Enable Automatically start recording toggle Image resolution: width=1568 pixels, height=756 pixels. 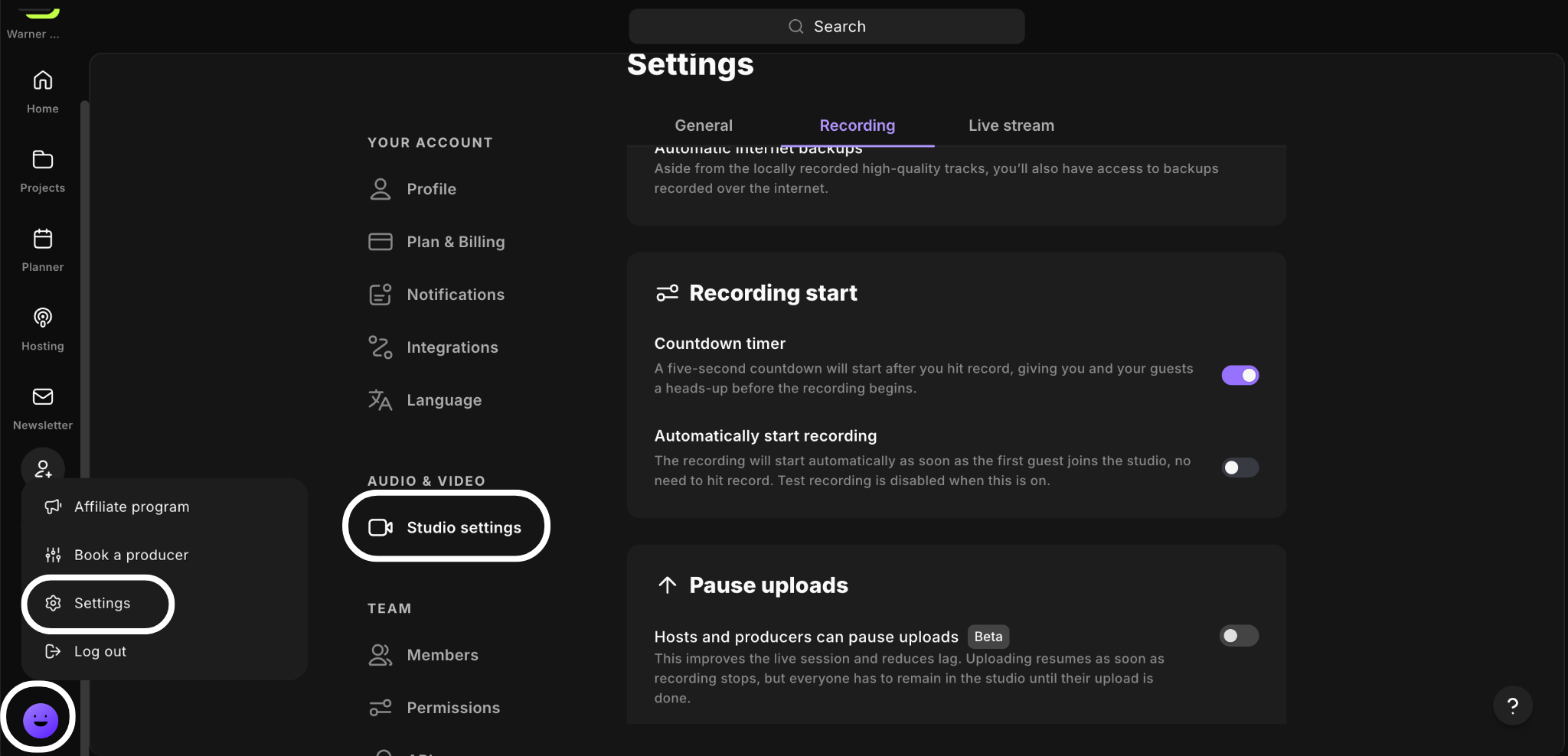1240,468
